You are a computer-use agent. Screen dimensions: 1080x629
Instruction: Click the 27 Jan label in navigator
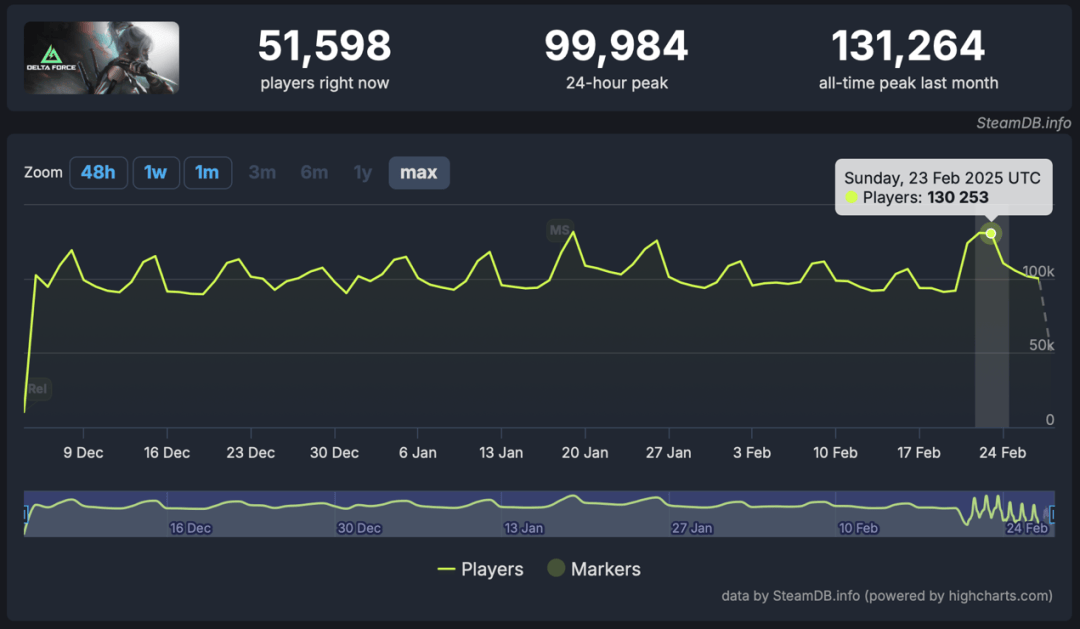click(x=692, y=528)
